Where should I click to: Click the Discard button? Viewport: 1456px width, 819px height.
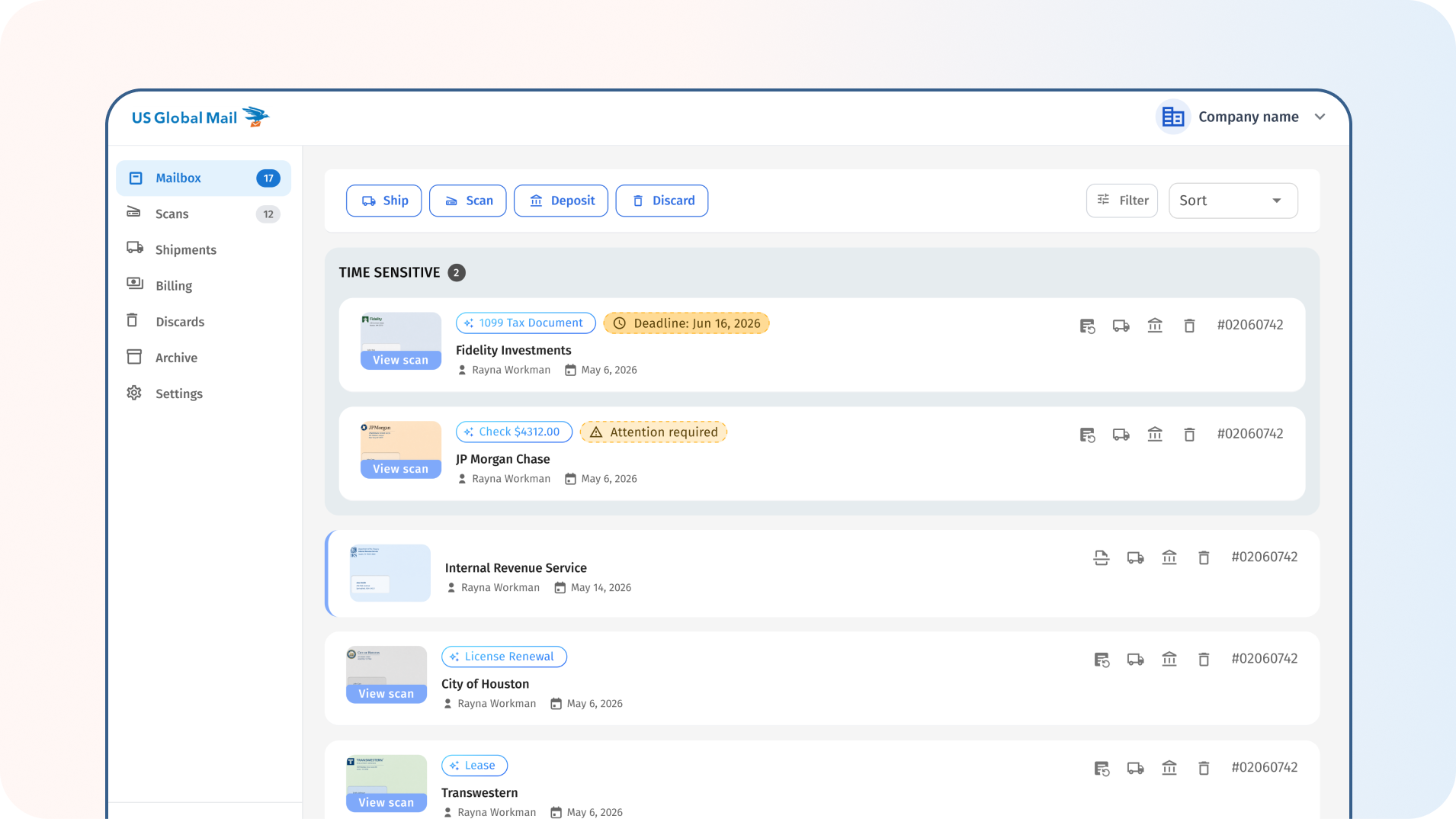click(662, 201)
